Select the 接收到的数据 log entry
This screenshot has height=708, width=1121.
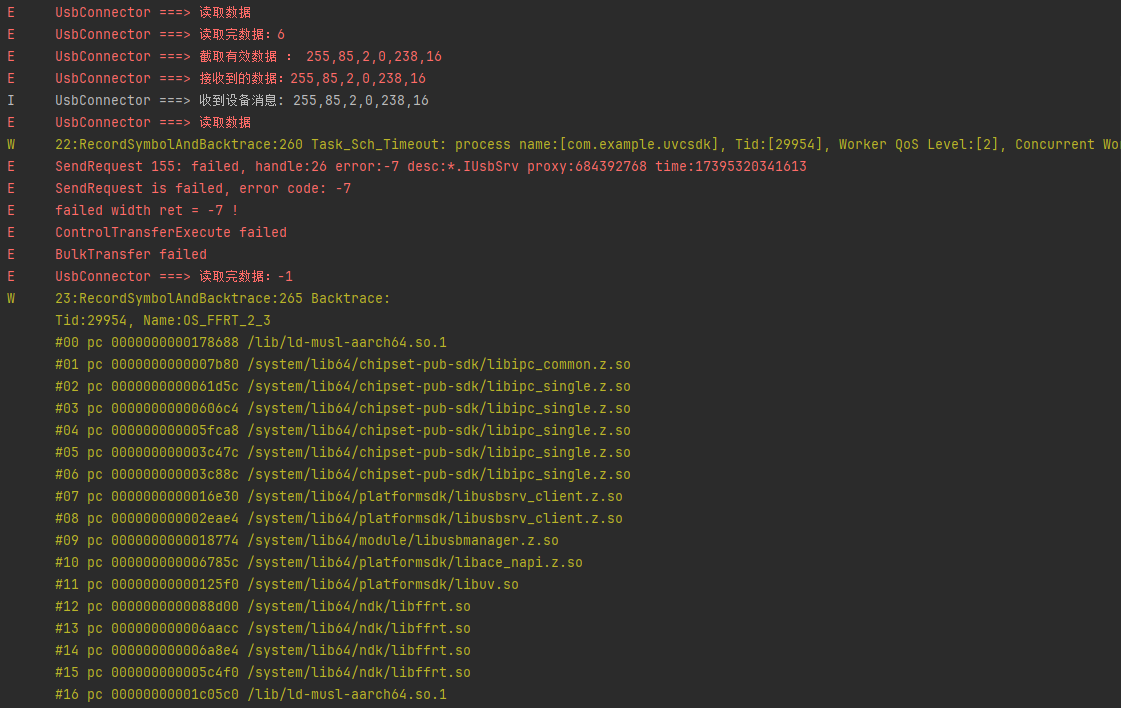pyautogui.click(x=240, y=79)
